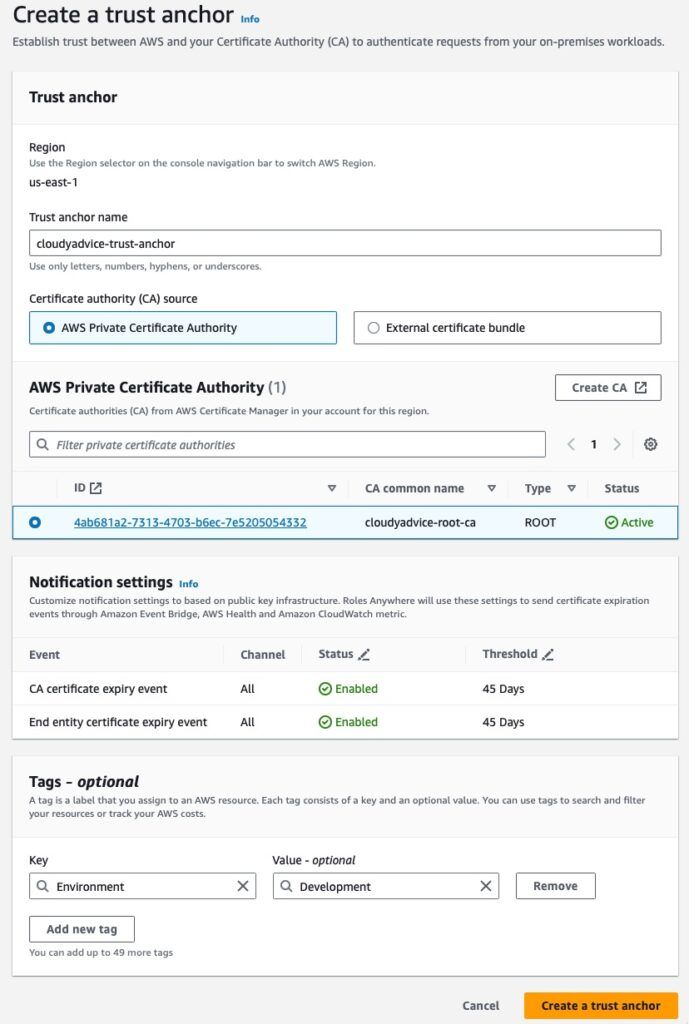Click 45 Days threshold of CA certificate expiry

(504, 689)
